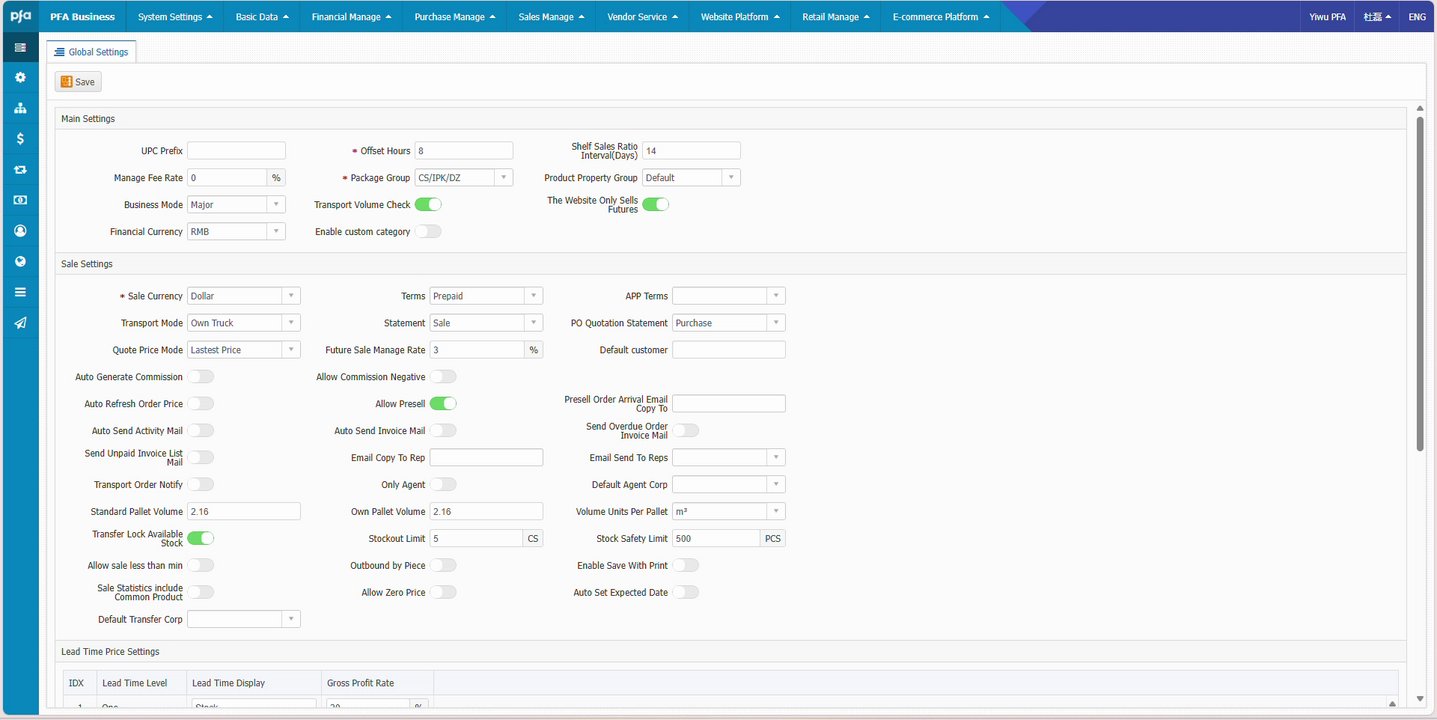This screenshot has height=720, width=1437.
Task: Open the Purchase Manage menu
Action: coord(454,17)
